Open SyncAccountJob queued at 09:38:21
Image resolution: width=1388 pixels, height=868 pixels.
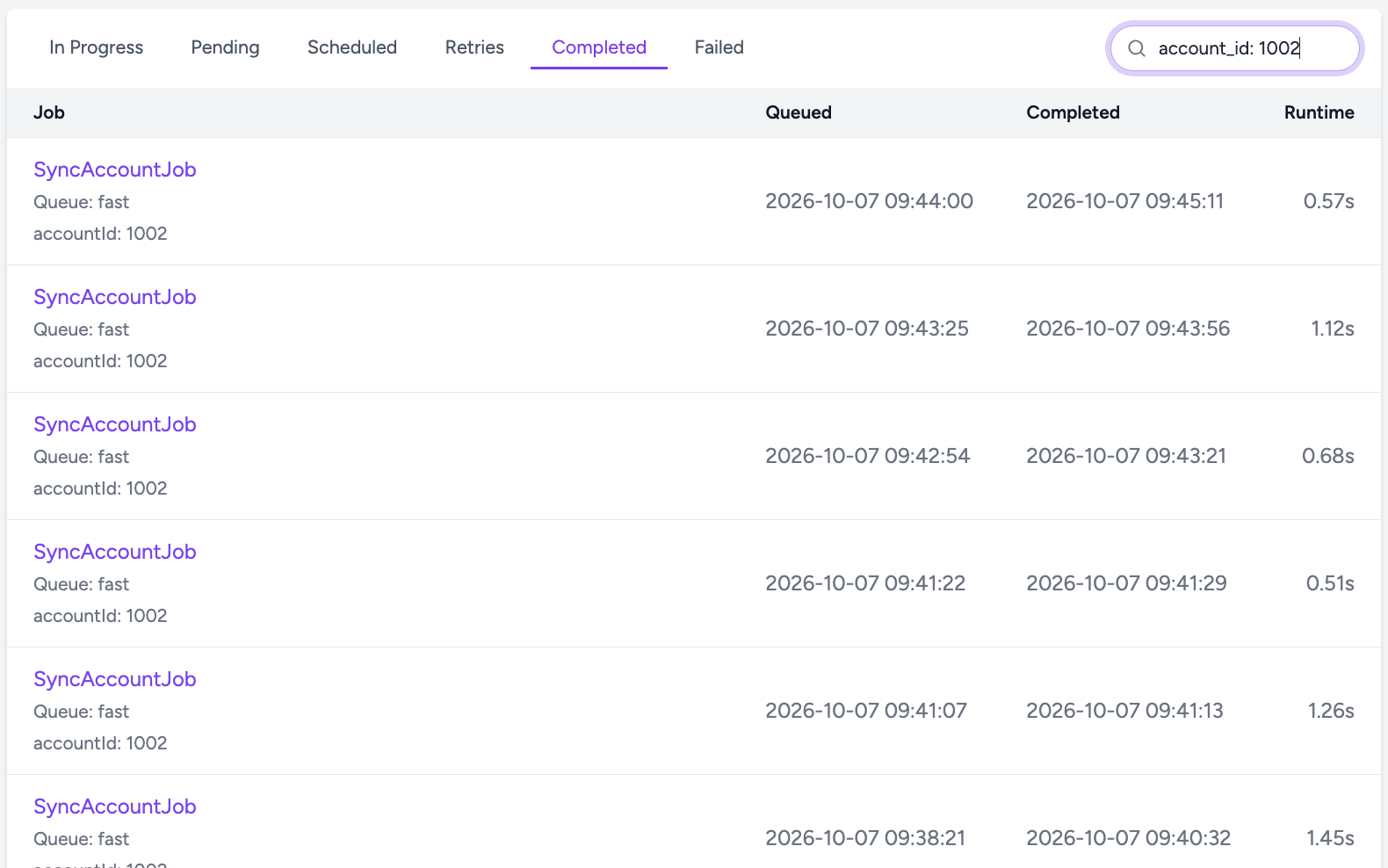pyautogui.click(x=115, y=807)
